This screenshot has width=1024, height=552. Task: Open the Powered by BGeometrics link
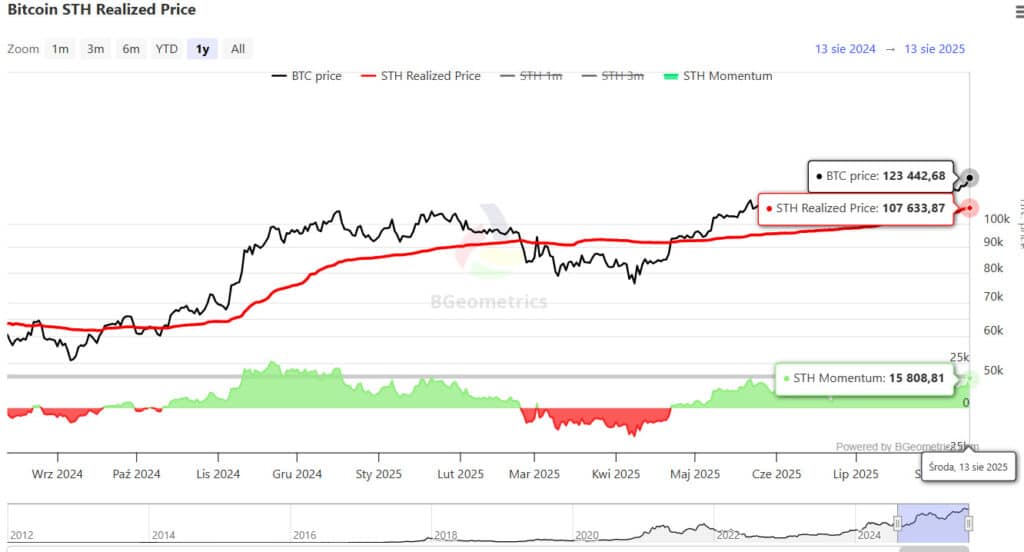click(x=905, y=447)
